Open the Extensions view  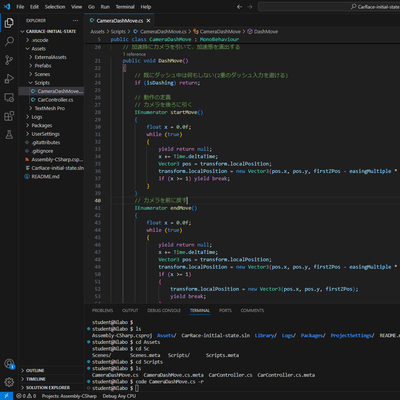[x=9, y=116]
